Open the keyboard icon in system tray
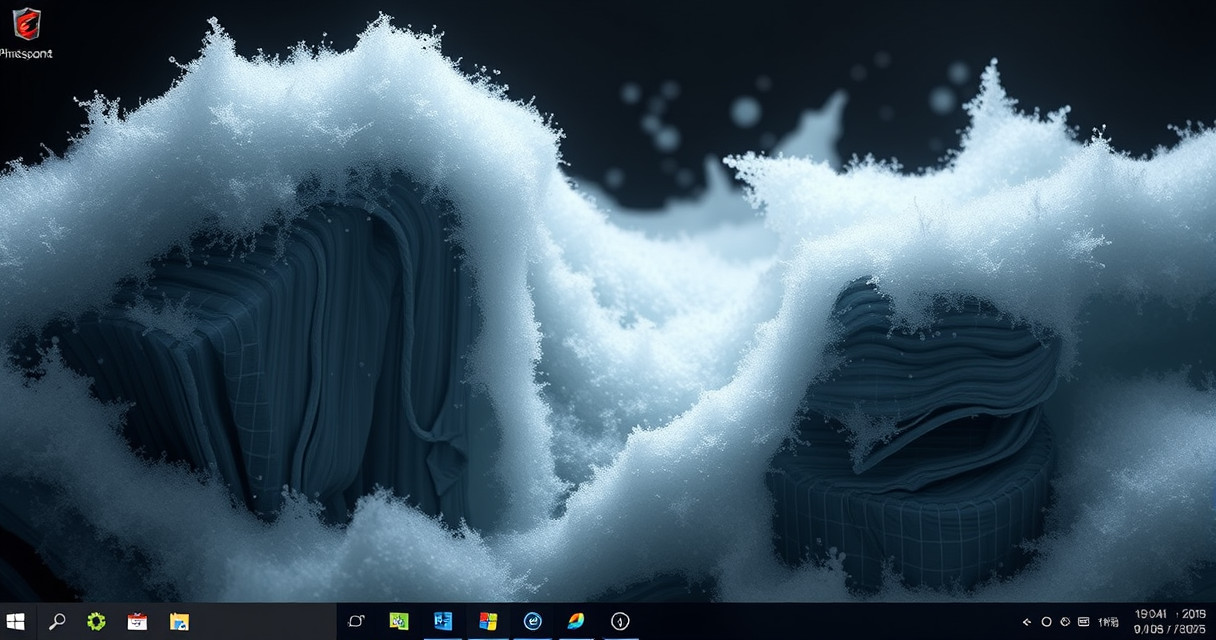Viewport: 1216px width, 640px height. tap(1083, 622)
